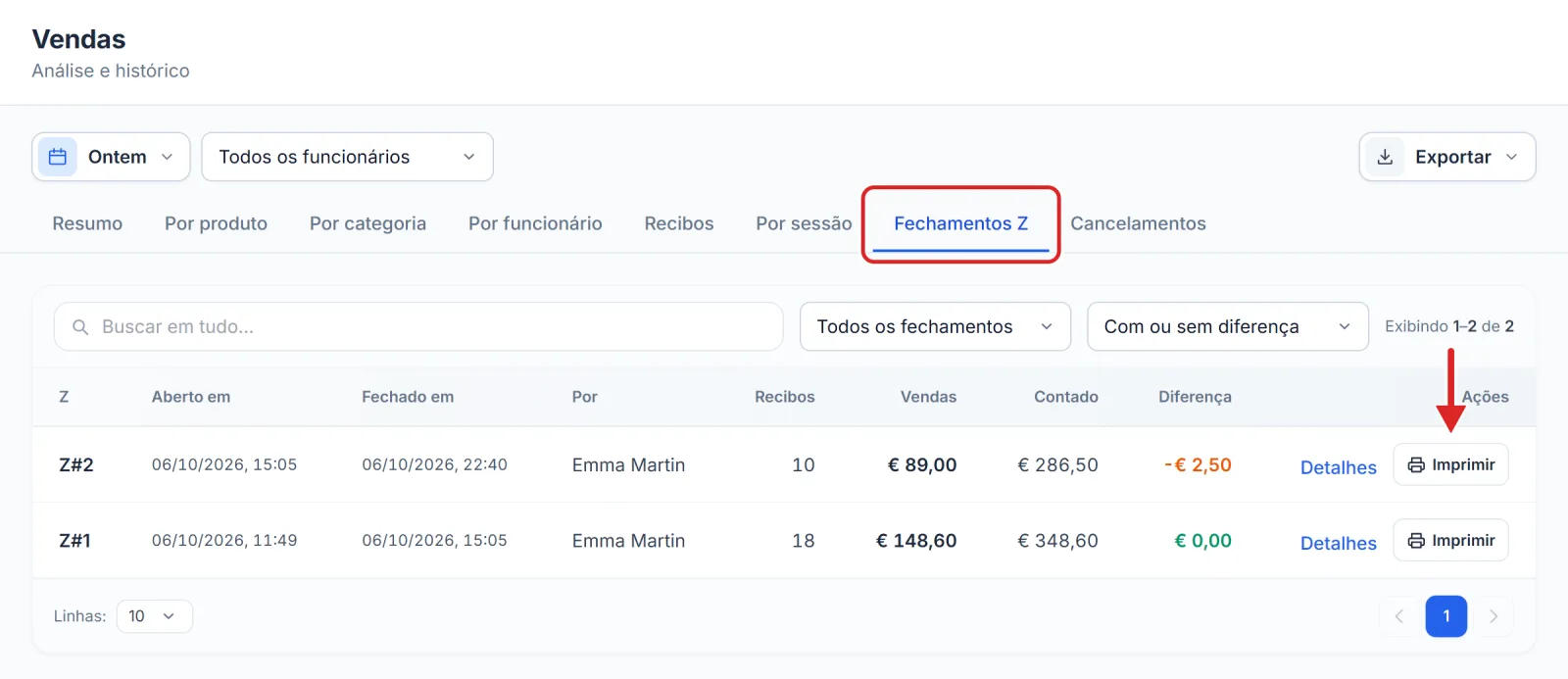Click opening time 06/10/2026, 15:05 for Z#2
This screenshot has width=1568, height=679.
pos(224,464)
